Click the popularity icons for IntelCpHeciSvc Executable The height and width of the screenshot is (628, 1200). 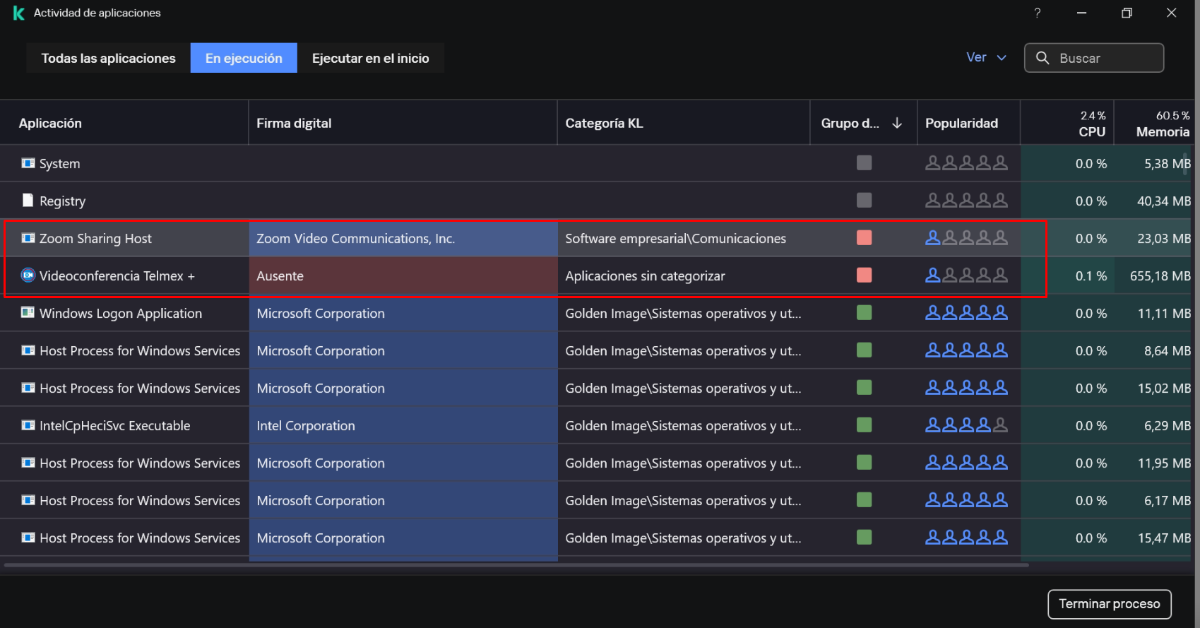[x=967, y=425]
